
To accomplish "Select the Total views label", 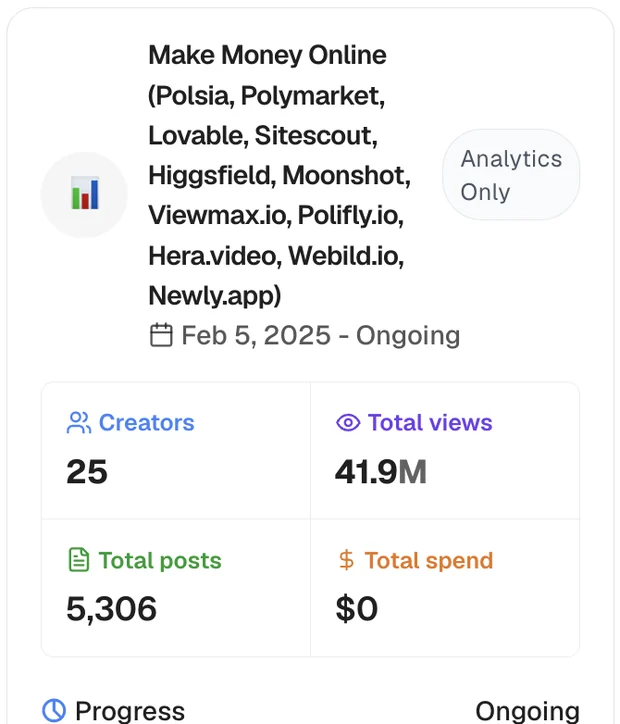I will click(x=430, y=422).
